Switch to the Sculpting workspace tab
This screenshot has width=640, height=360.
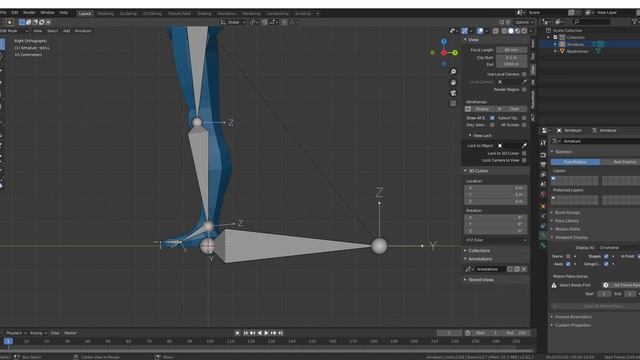coord(128,13)
